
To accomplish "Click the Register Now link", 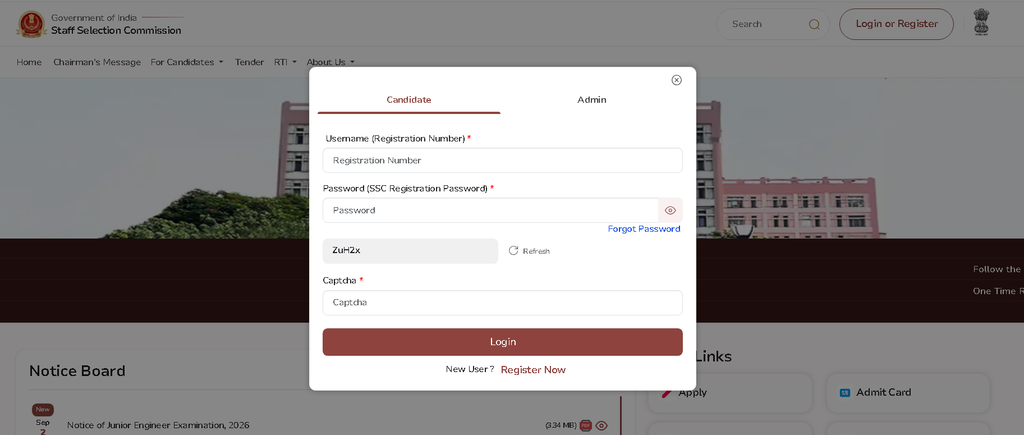I will [x=533, y=370].
